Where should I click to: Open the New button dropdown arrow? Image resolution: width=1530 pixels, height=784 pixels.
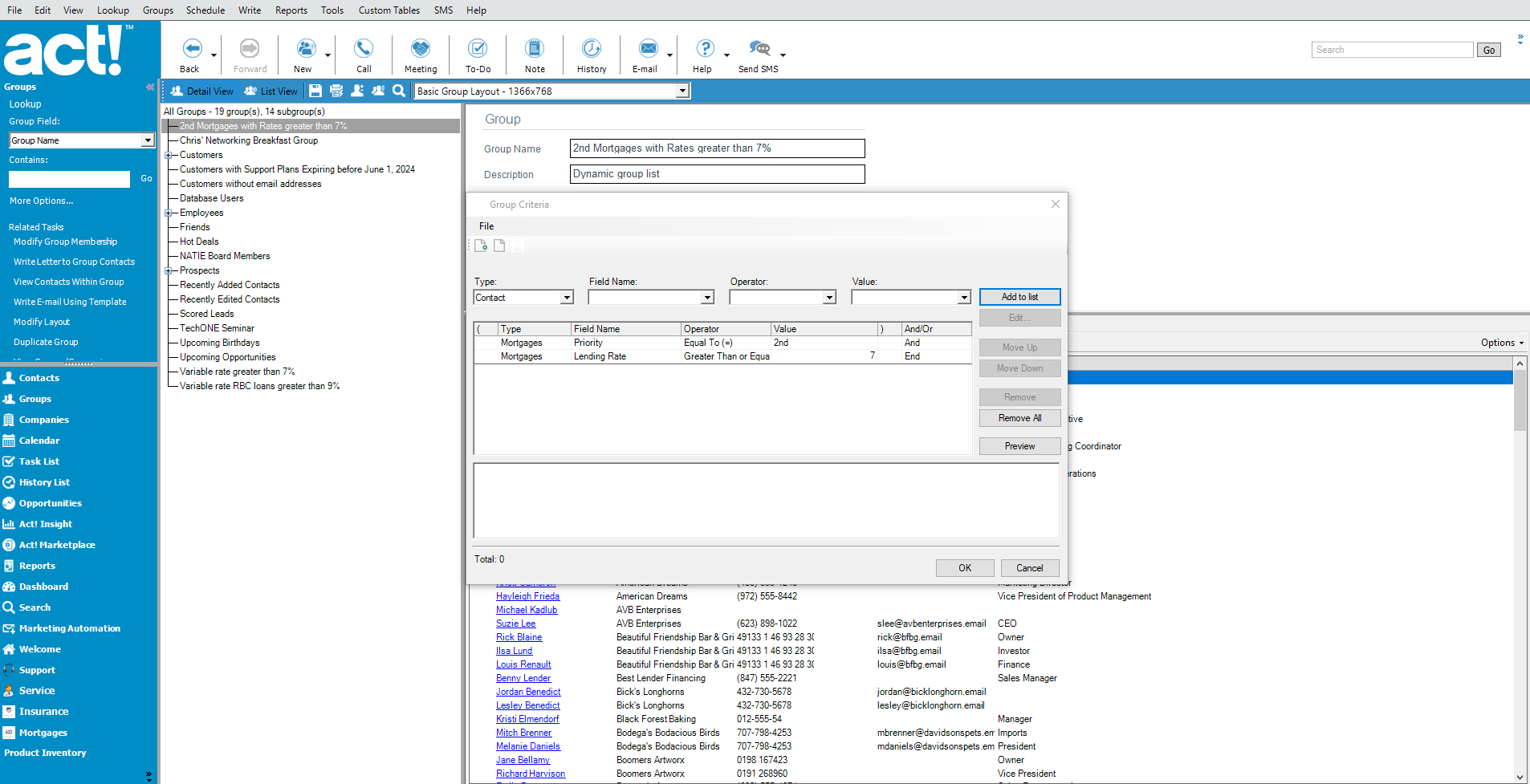[328, 55]
